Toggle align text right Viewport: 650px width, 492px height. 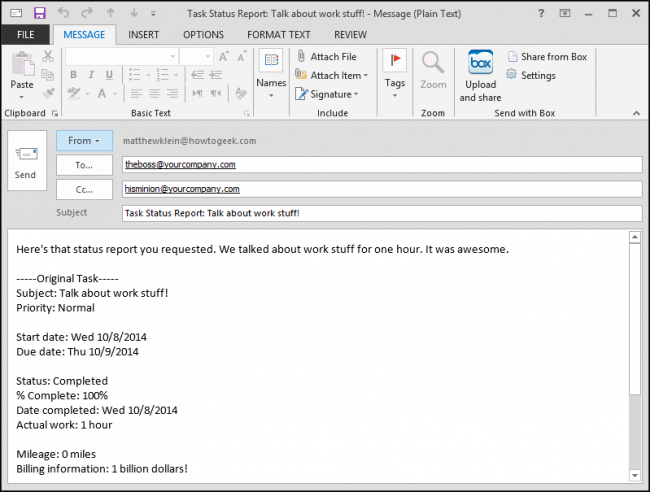tap(172, 93)
